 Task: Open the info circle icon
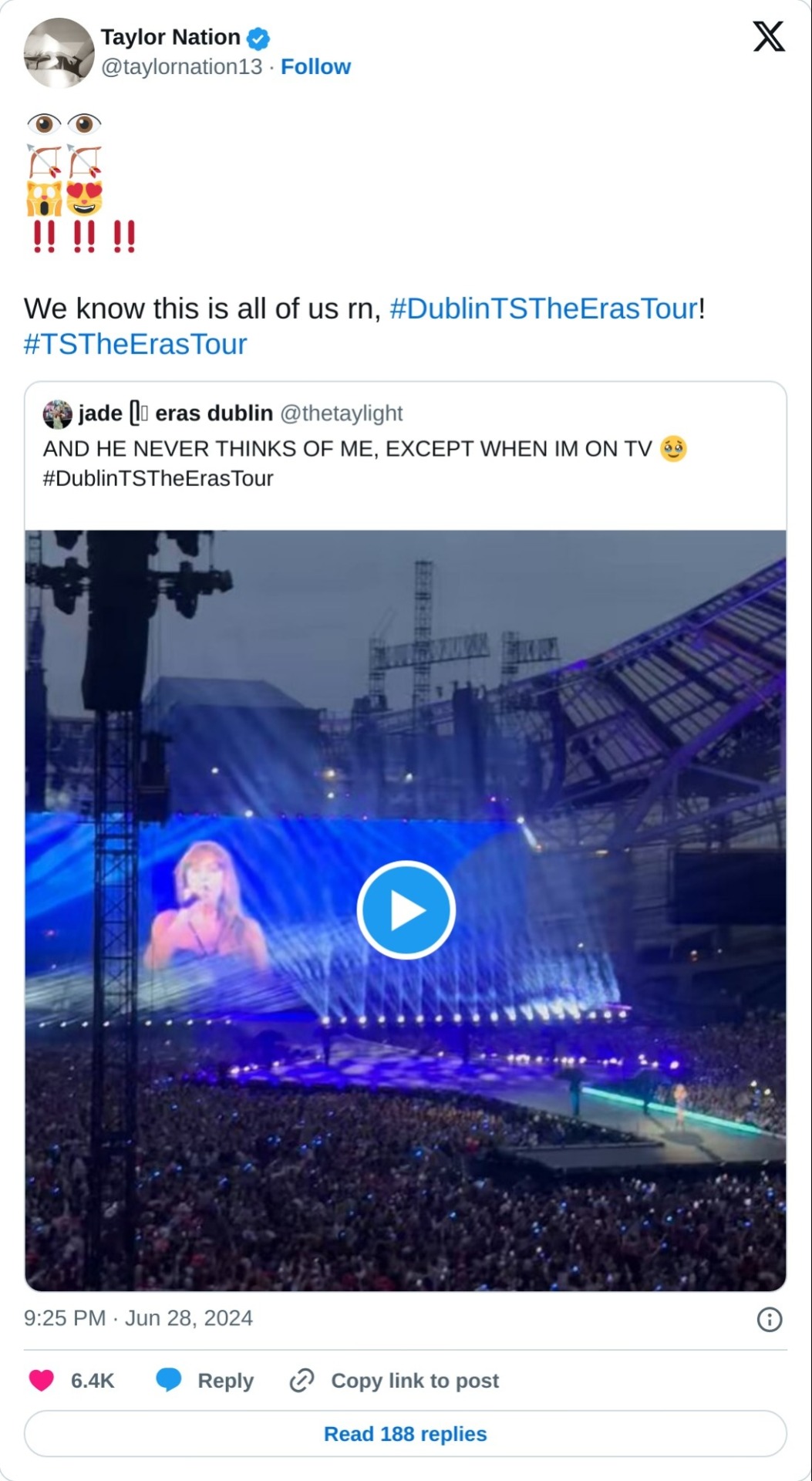coord(769,1319)
